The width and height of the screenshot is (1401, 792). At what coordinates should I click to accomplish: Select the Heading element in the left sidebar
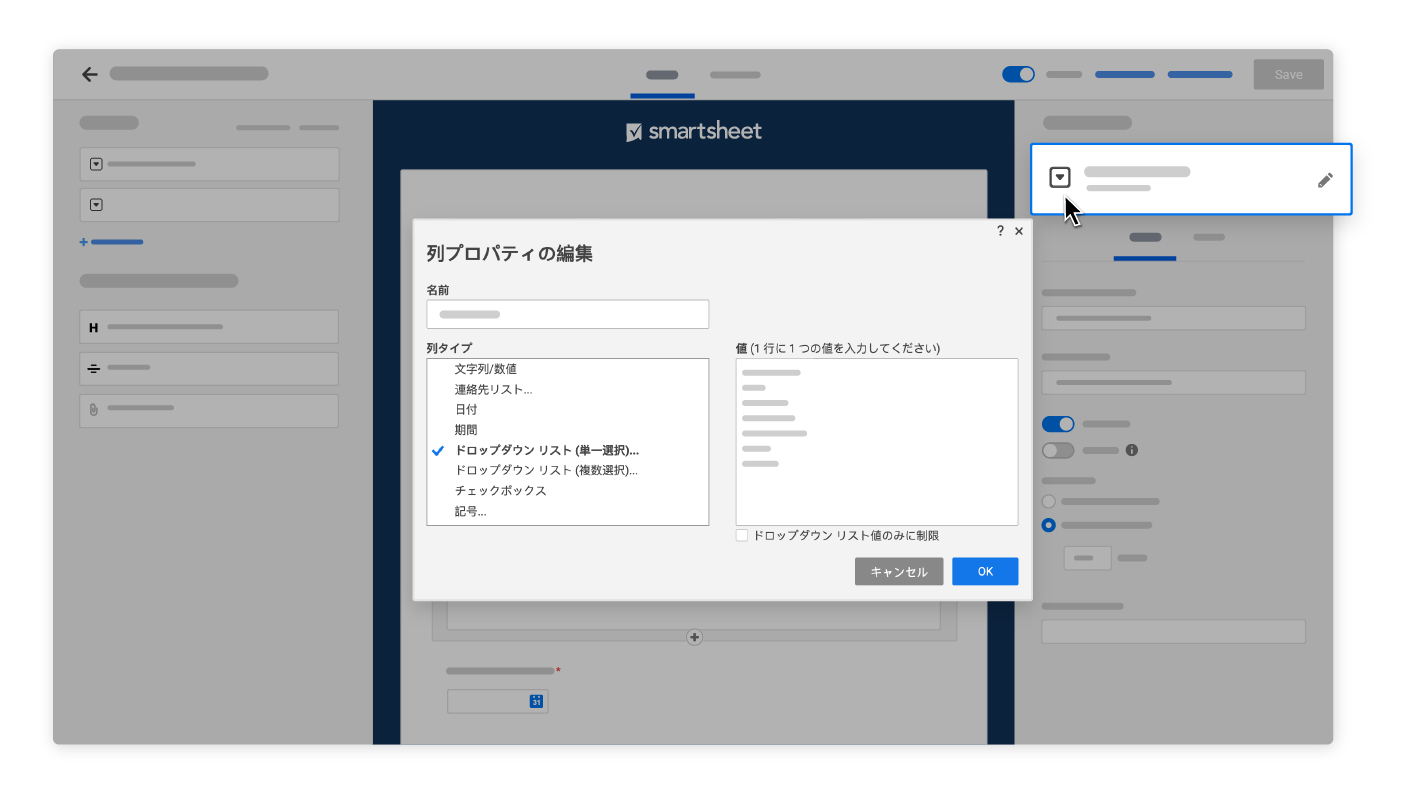(x=209, y=326)
